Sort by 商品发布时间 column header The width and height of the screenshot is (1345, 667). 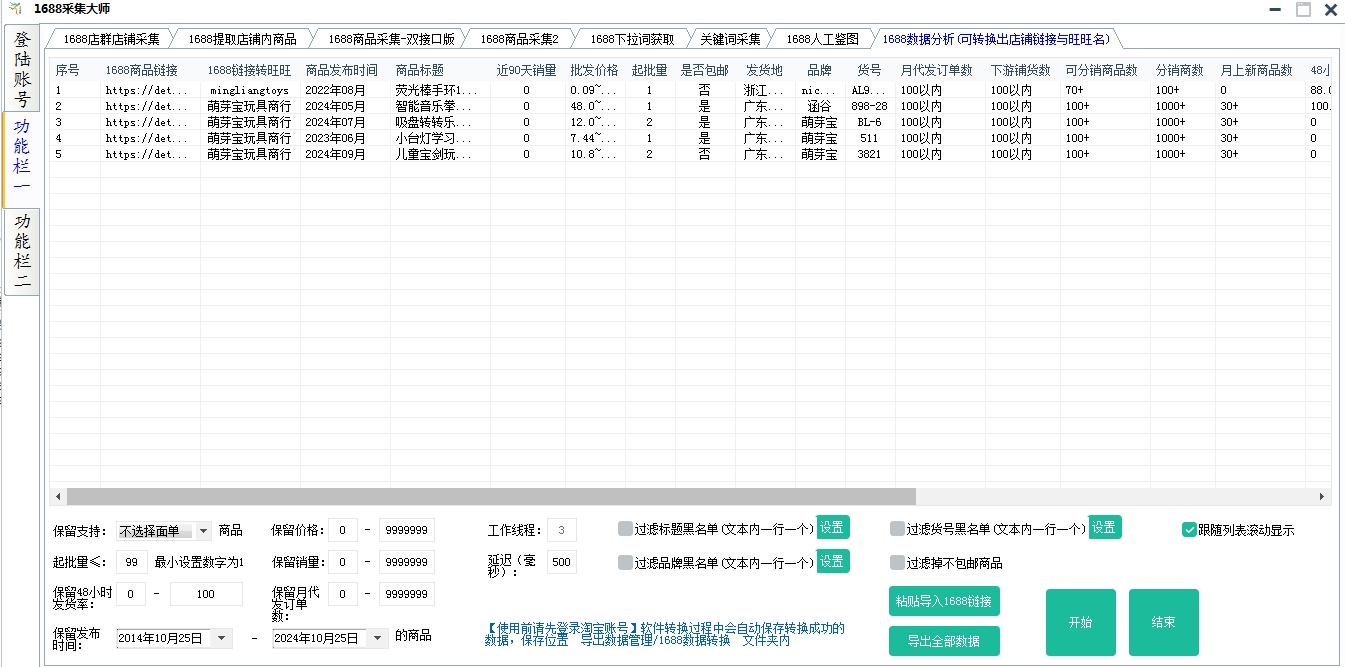(x=345, y=71)
